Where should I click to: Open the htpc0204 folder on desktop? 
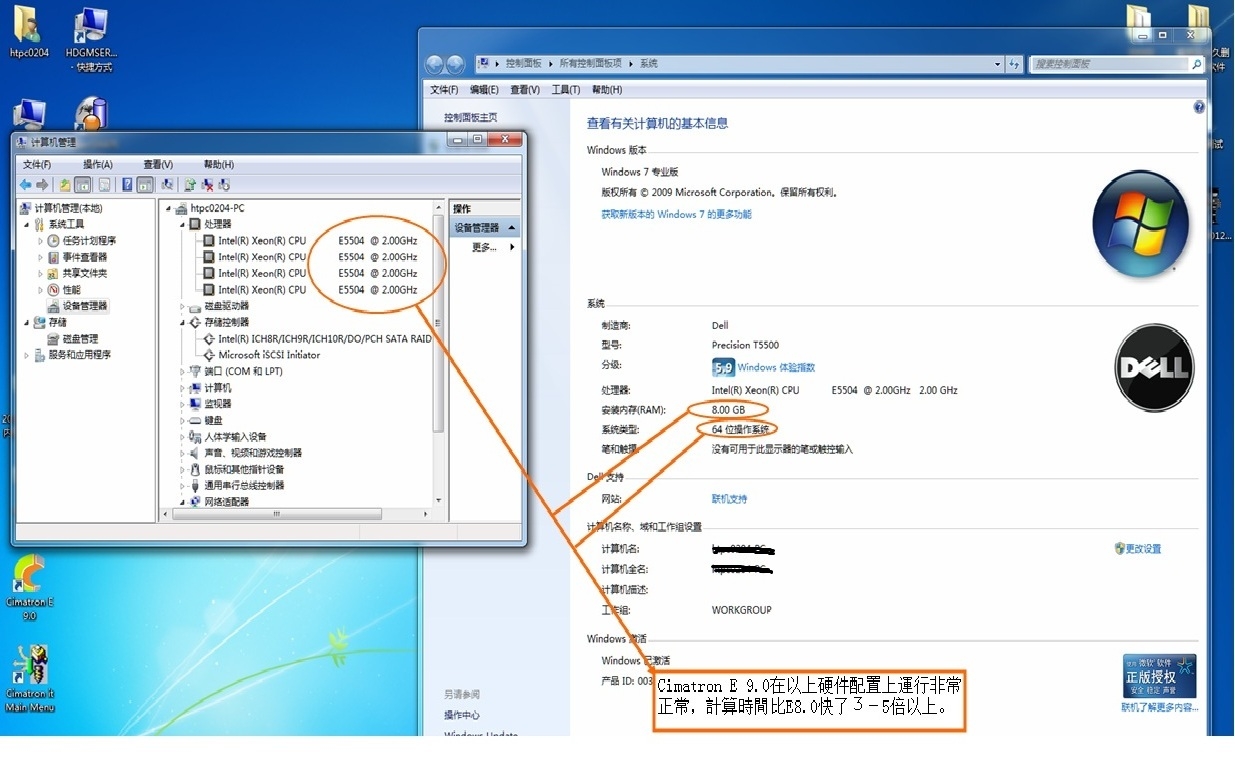point(29,33)
